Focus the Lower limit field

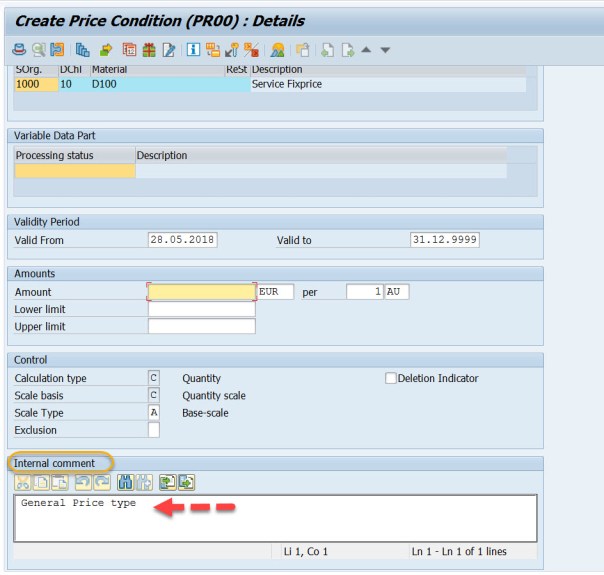202,310
